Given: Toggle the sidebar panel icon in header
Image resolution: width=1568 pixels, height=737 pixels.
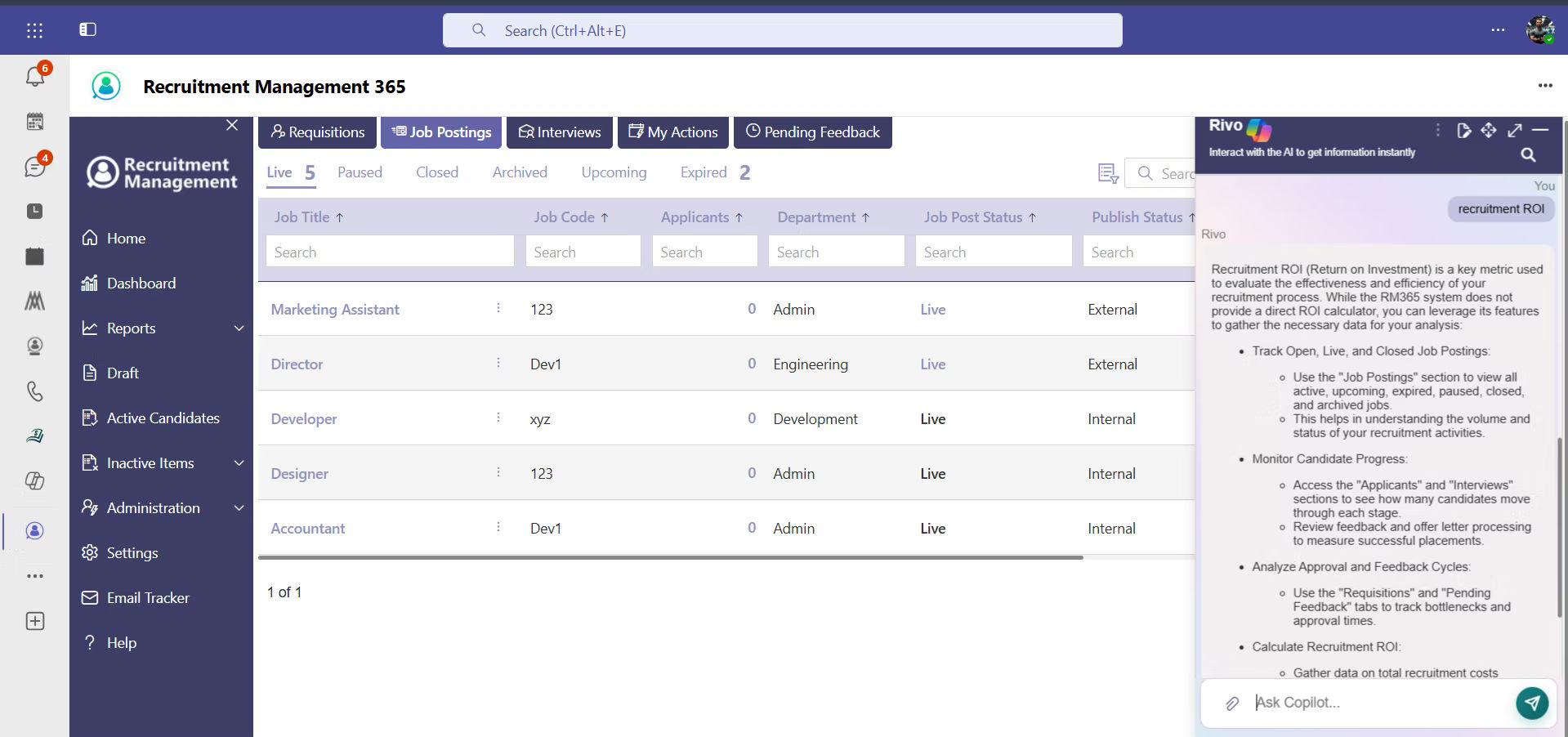Looking at the screenshot, I should [87, 29].
